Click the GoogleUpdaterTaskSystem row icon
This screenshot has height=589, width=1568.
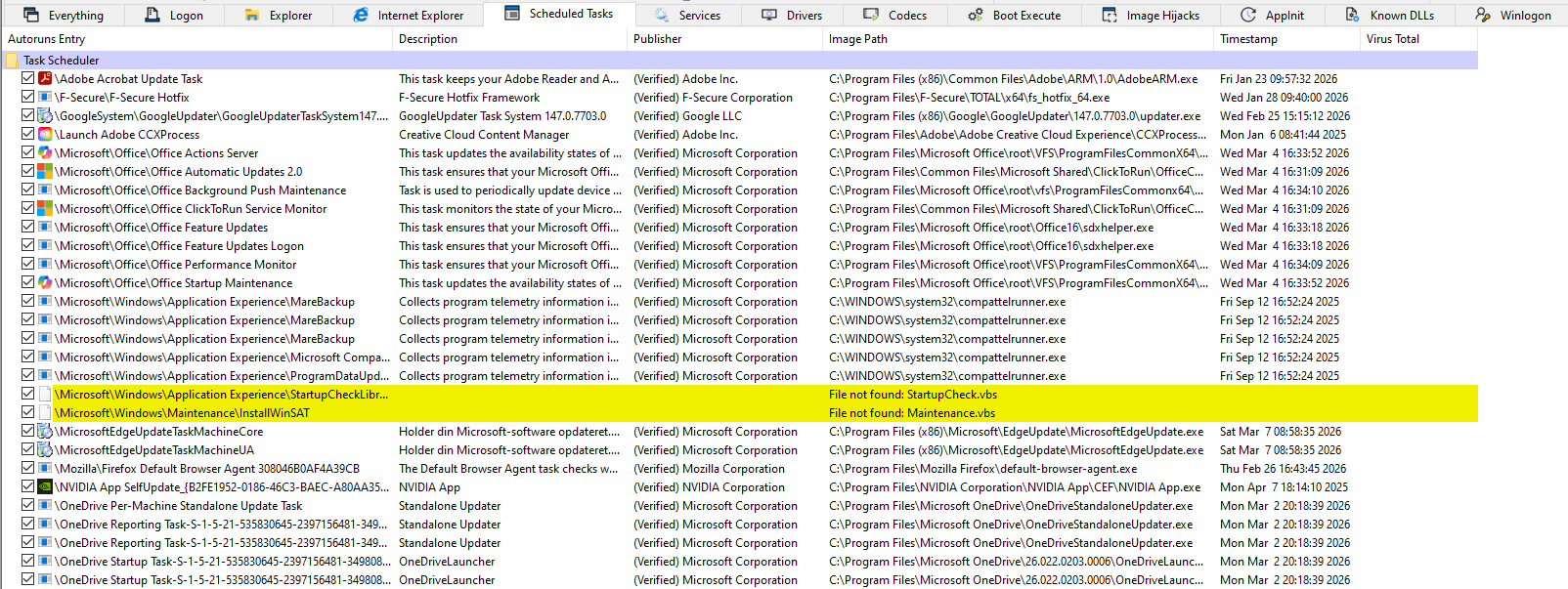pos(45,115)
